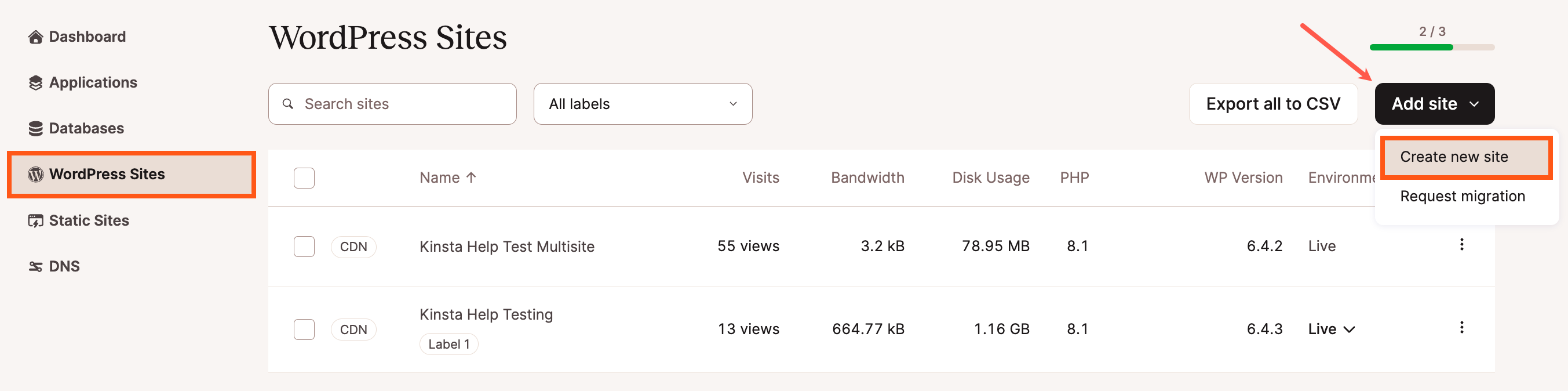
Task: Open the Kinsta Help Test Multisite site link
Action: pyautogui.click(x=506, y=247)
